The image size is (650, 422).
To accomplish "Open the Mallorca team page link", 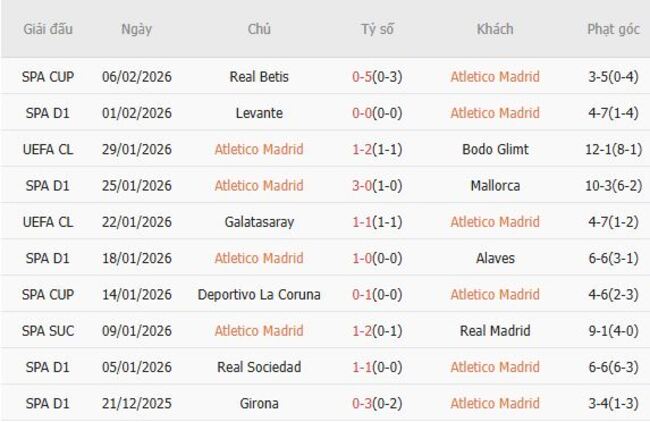I will click(x=494, y=185).
